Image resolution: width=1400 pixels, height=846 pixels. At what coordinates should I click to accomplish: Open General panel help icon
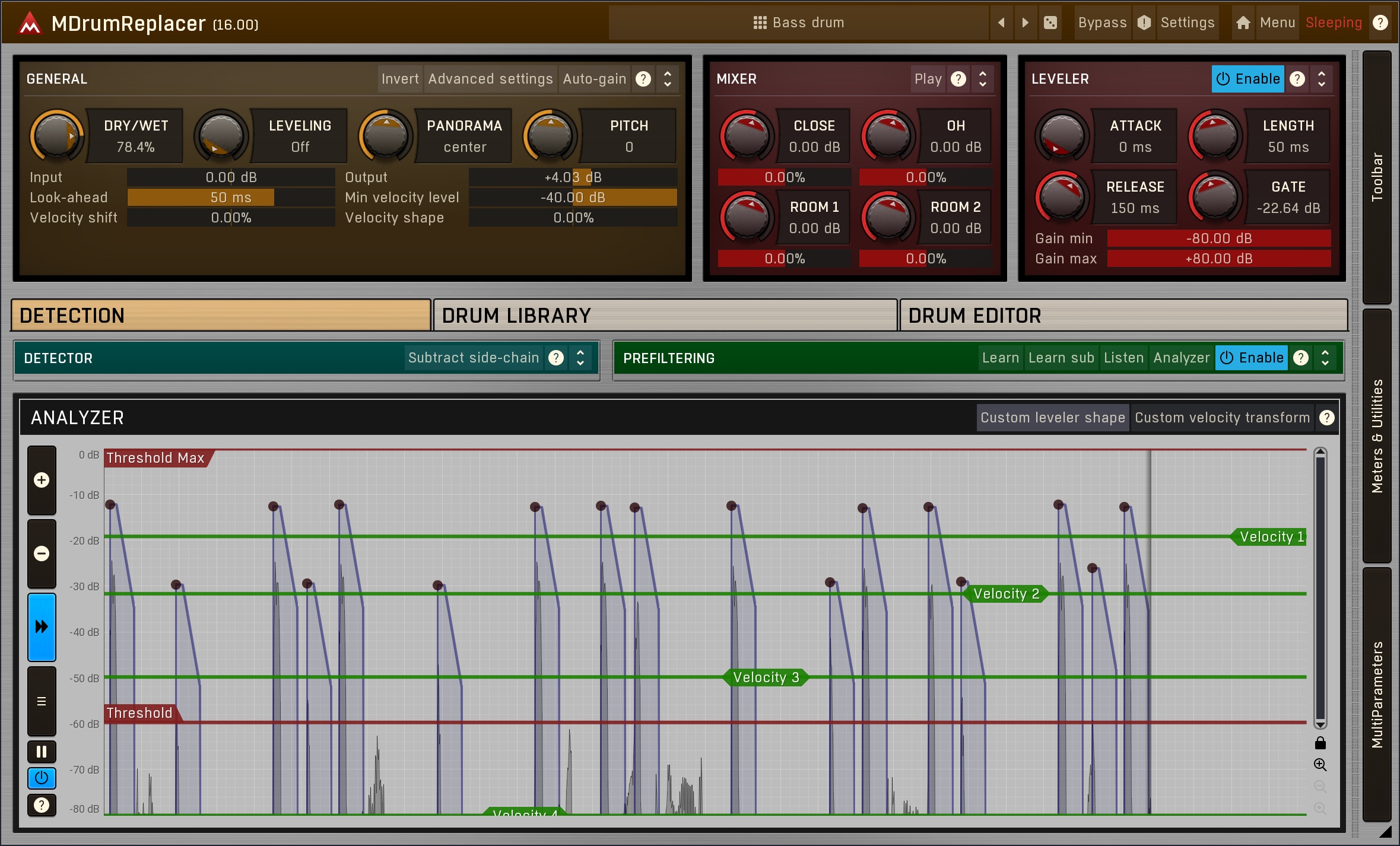pyautogui.click(x=643, y=79)
